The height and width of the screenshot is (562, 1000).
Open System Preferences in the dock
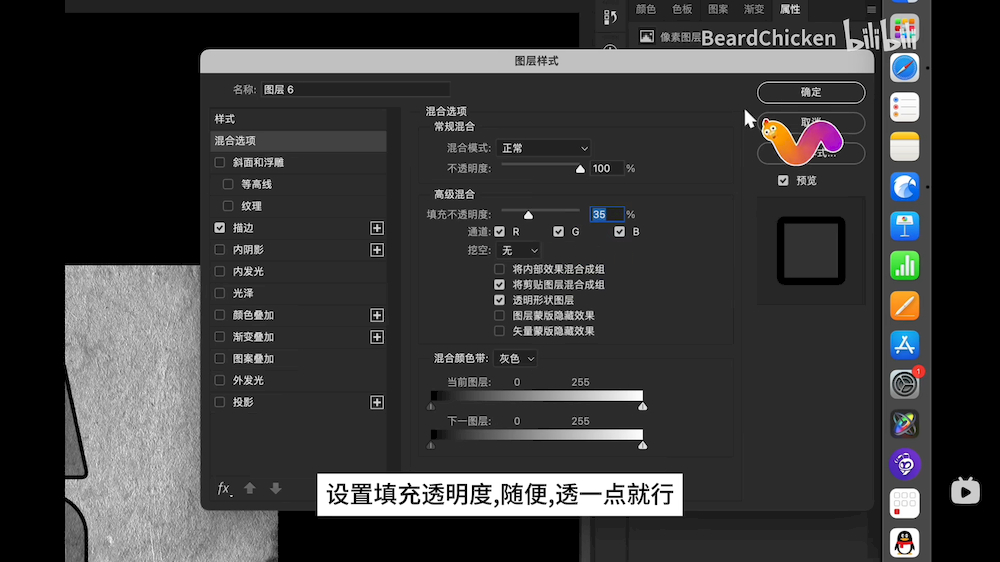pyautogui.click(x=904, y=385)
